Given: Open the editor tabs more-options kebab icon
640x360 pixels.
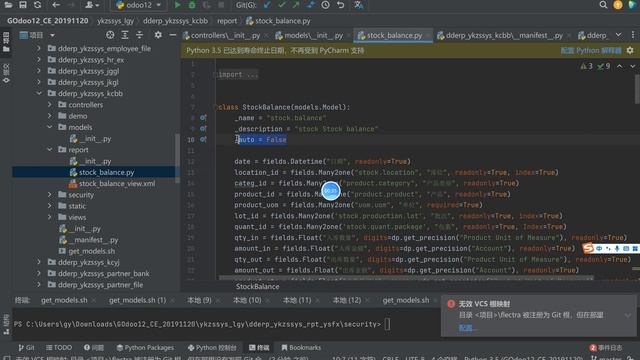Looking at the screenshot, I should 633,35.
